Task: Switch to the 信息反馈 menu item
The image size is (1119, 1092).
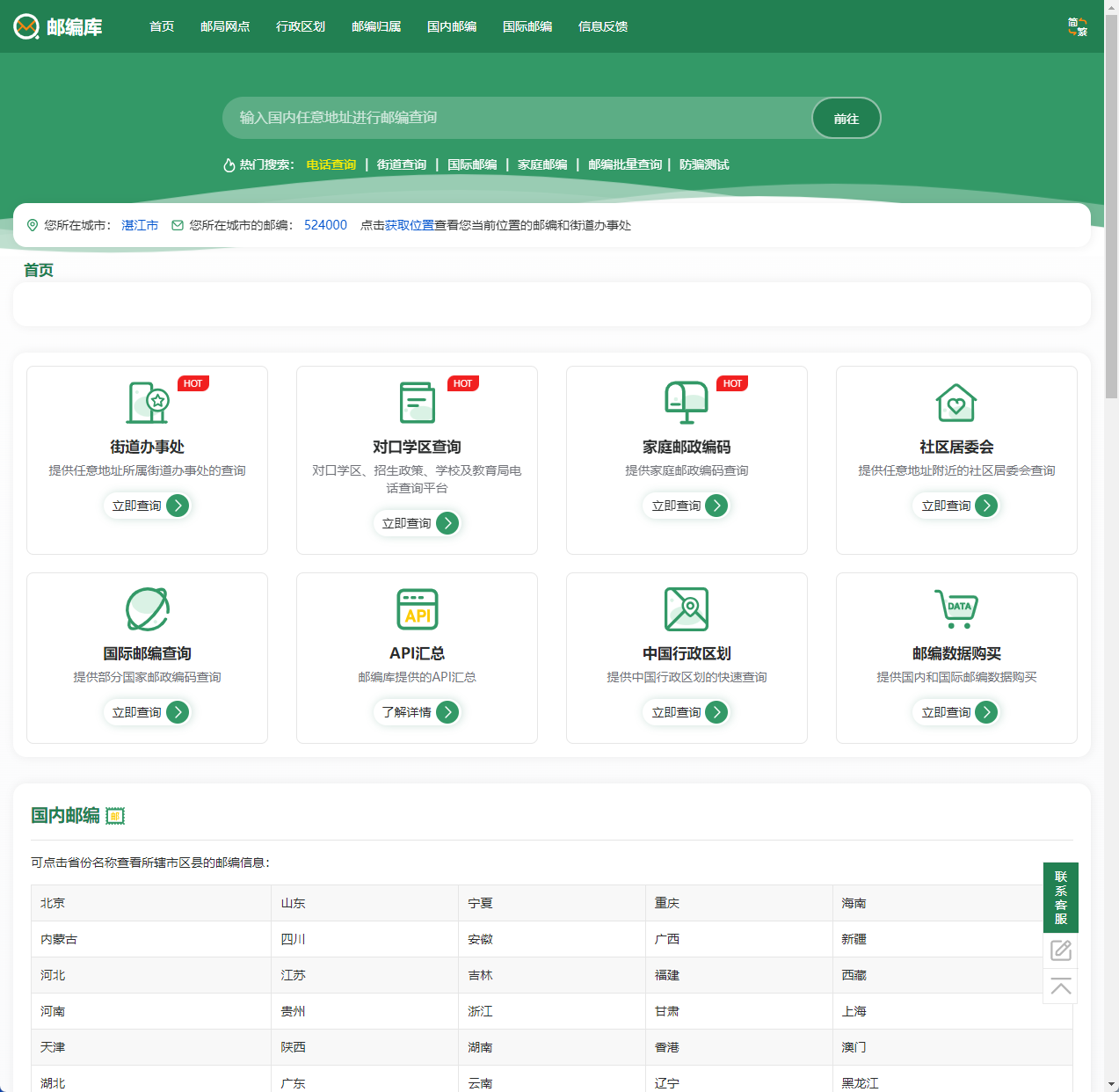Action: coord(602,26)
